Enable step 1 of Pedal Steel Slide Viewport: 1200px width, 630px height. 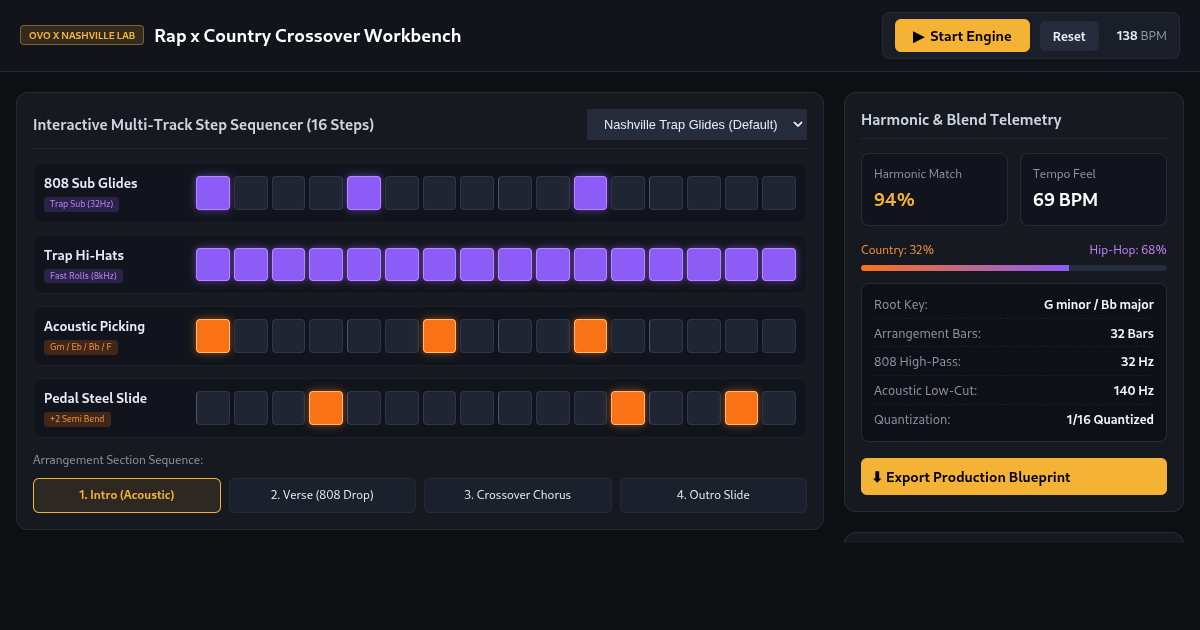213,408
